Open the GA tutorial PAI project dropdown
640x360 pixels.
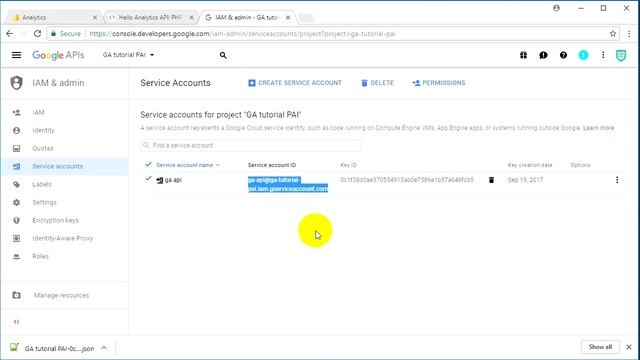tap(129, 55)
